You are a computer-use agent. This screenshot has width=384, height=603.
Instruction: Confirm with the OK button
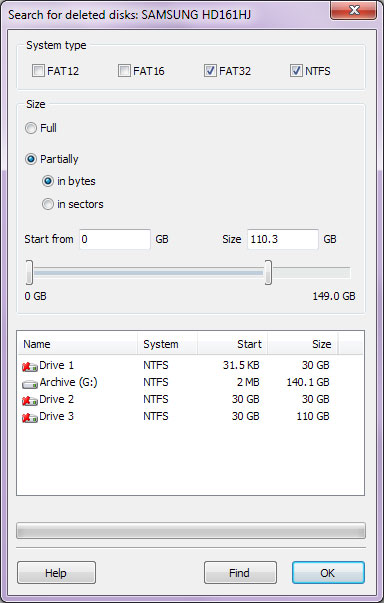328,573
